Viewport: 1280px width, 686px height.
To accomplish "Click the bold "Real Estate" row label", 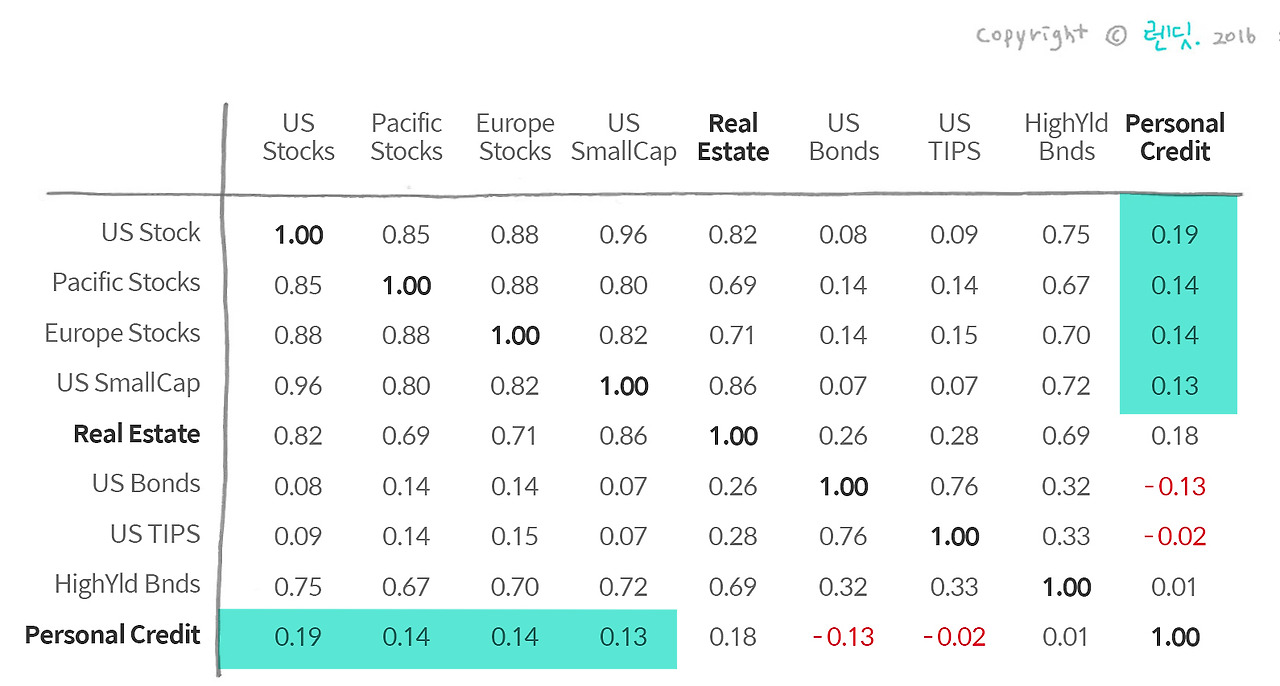I will pos(137,434).
